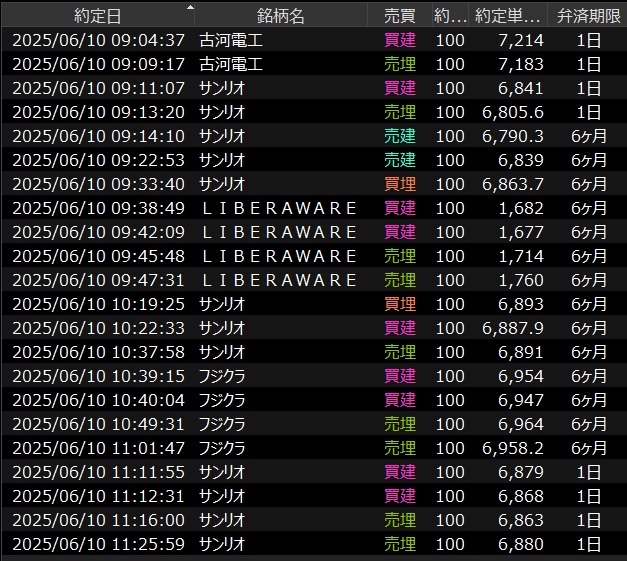627x561 pixels.
Task: Click price 6,964 cell
Action: (x=521, y=424)
